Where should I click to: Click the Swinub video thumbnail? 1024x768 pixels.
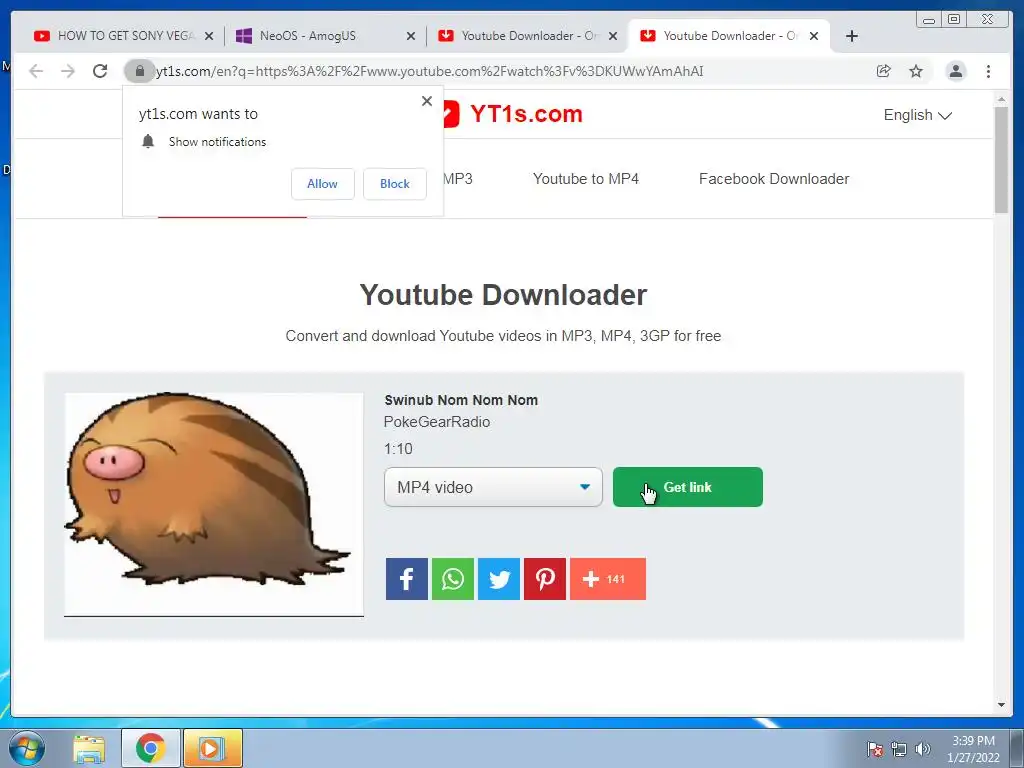(214, 504)
